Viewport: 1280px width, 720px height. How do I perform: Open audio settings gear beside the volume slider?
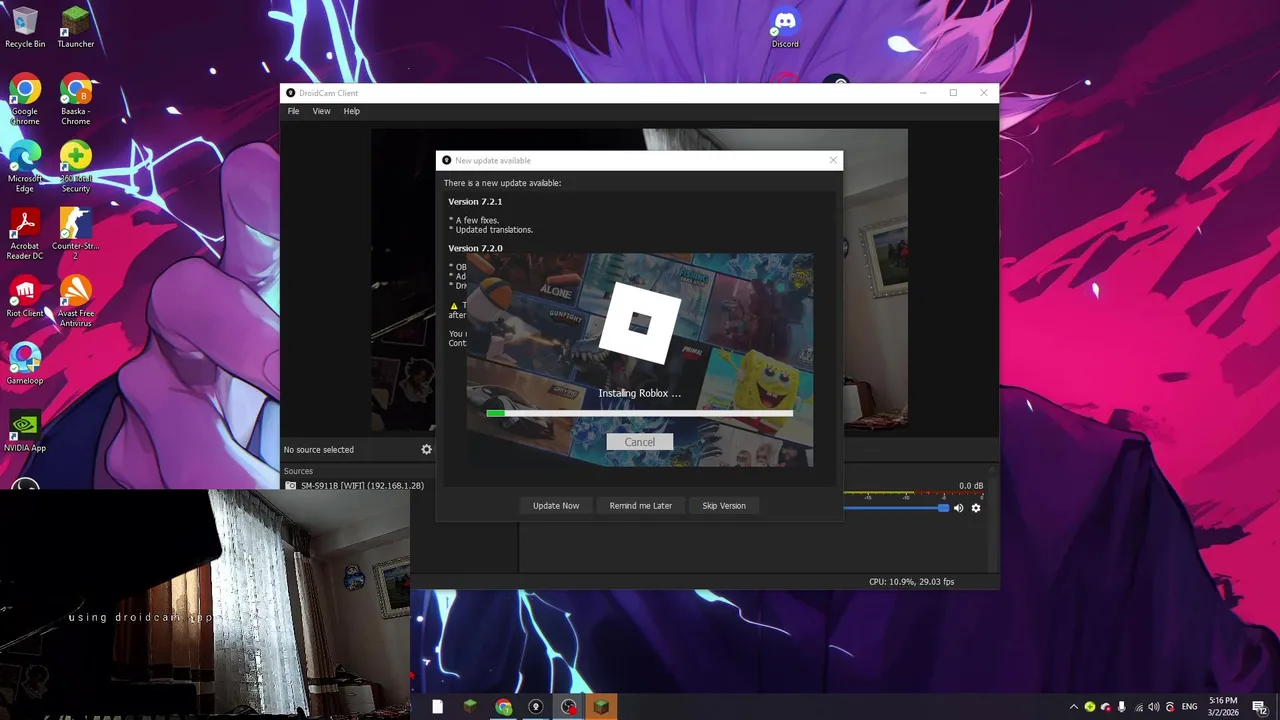click(x=976, y=508)
